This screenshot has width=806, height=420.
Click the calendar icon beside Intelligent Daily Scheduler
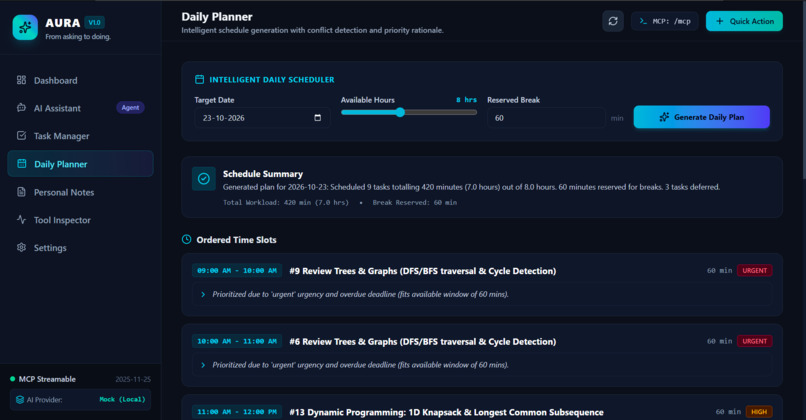199,79
